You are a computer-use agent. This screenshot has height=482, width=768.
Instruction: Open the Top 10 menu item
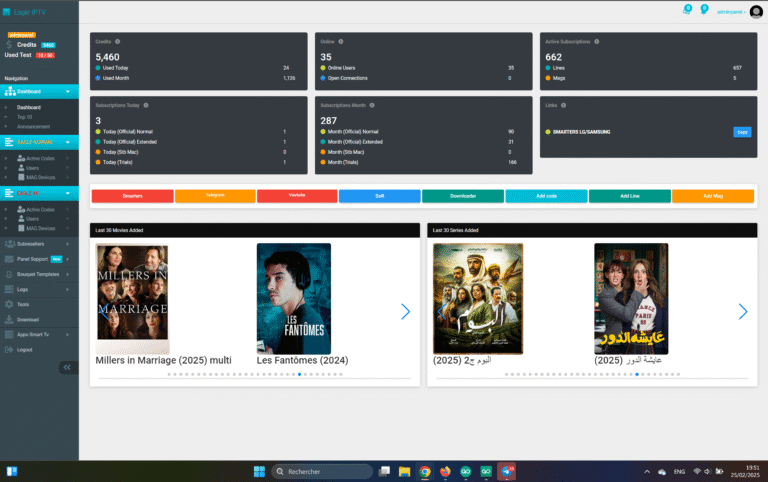[x=25, y=117]
